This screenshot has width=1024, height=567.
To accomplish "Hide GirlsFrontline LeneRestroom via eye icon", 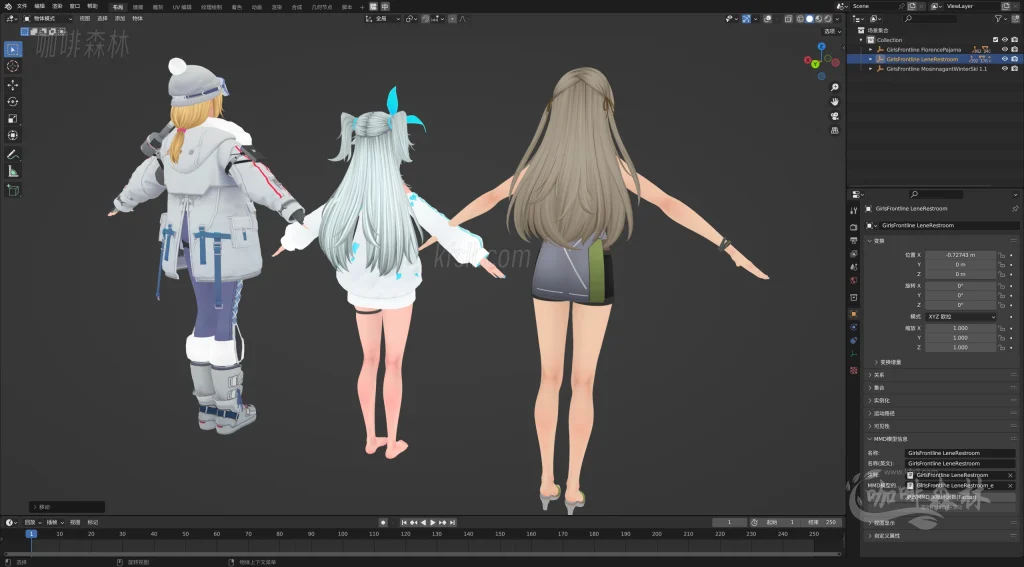I will pos(1005,59).
